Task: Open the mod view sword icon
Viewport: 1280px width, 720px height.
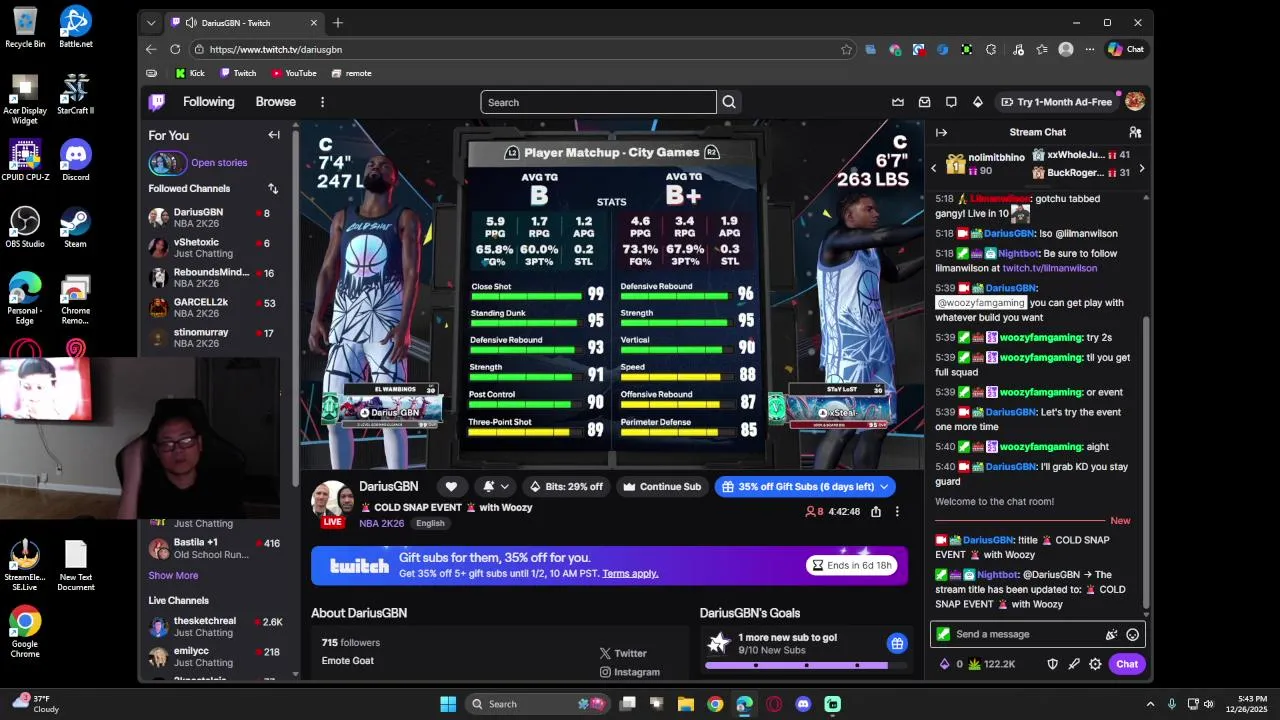Action: click(1074, 664)
